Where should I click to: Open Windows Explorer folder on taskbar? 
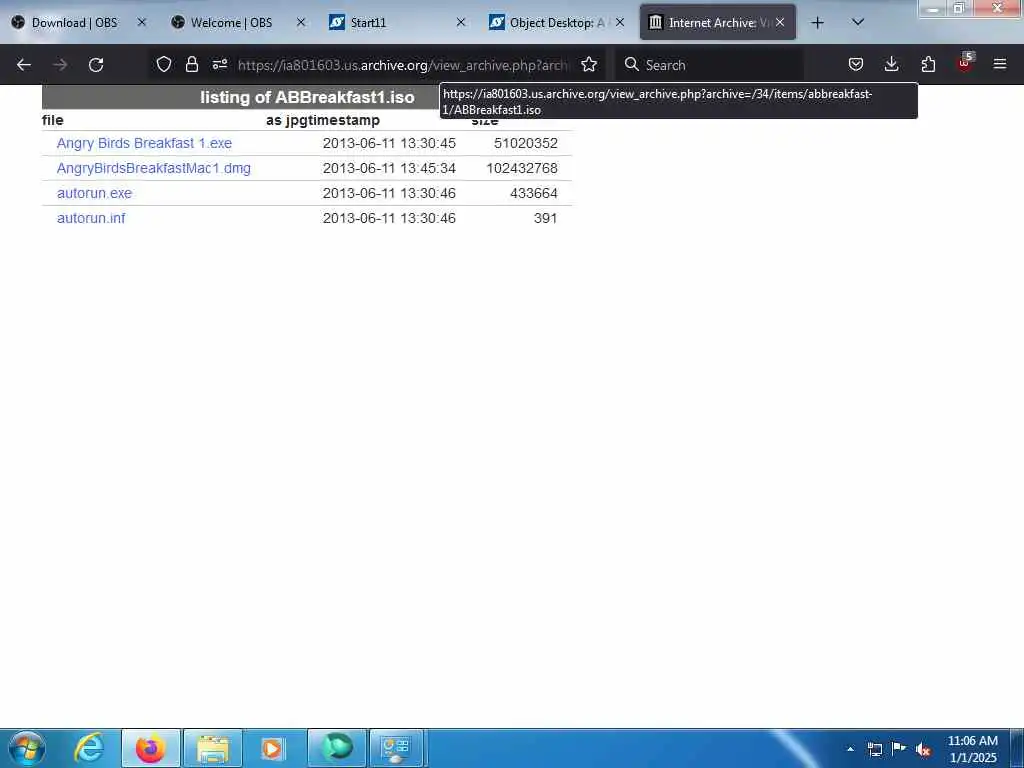click(213, 748)
